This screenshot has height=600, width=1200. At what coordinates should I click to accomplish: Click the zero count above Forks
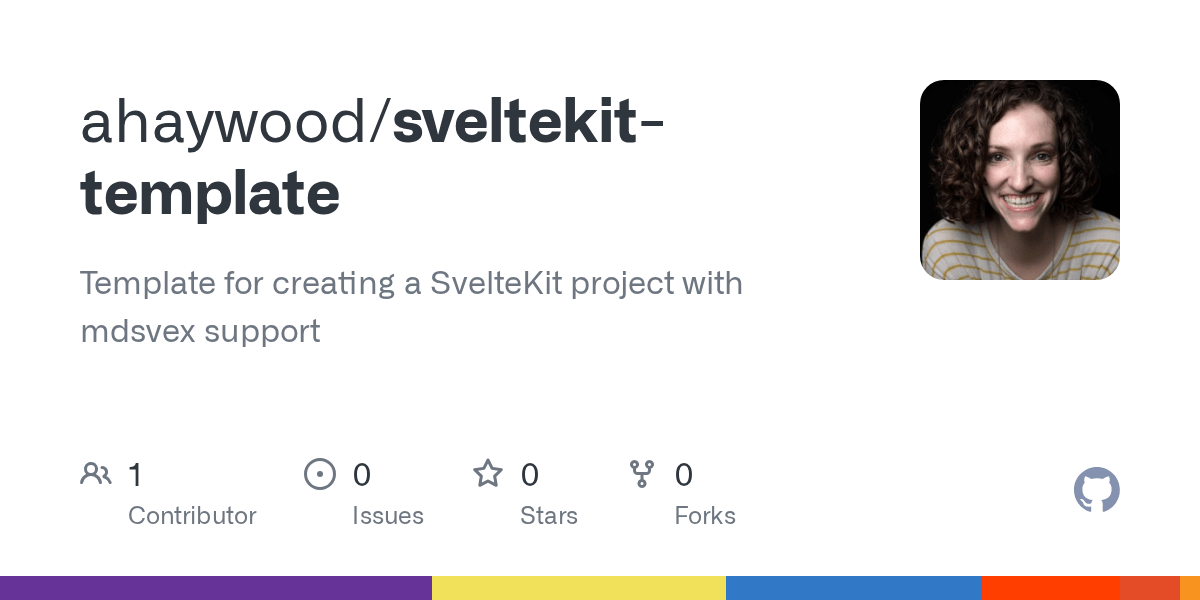(x=684, y=474)
